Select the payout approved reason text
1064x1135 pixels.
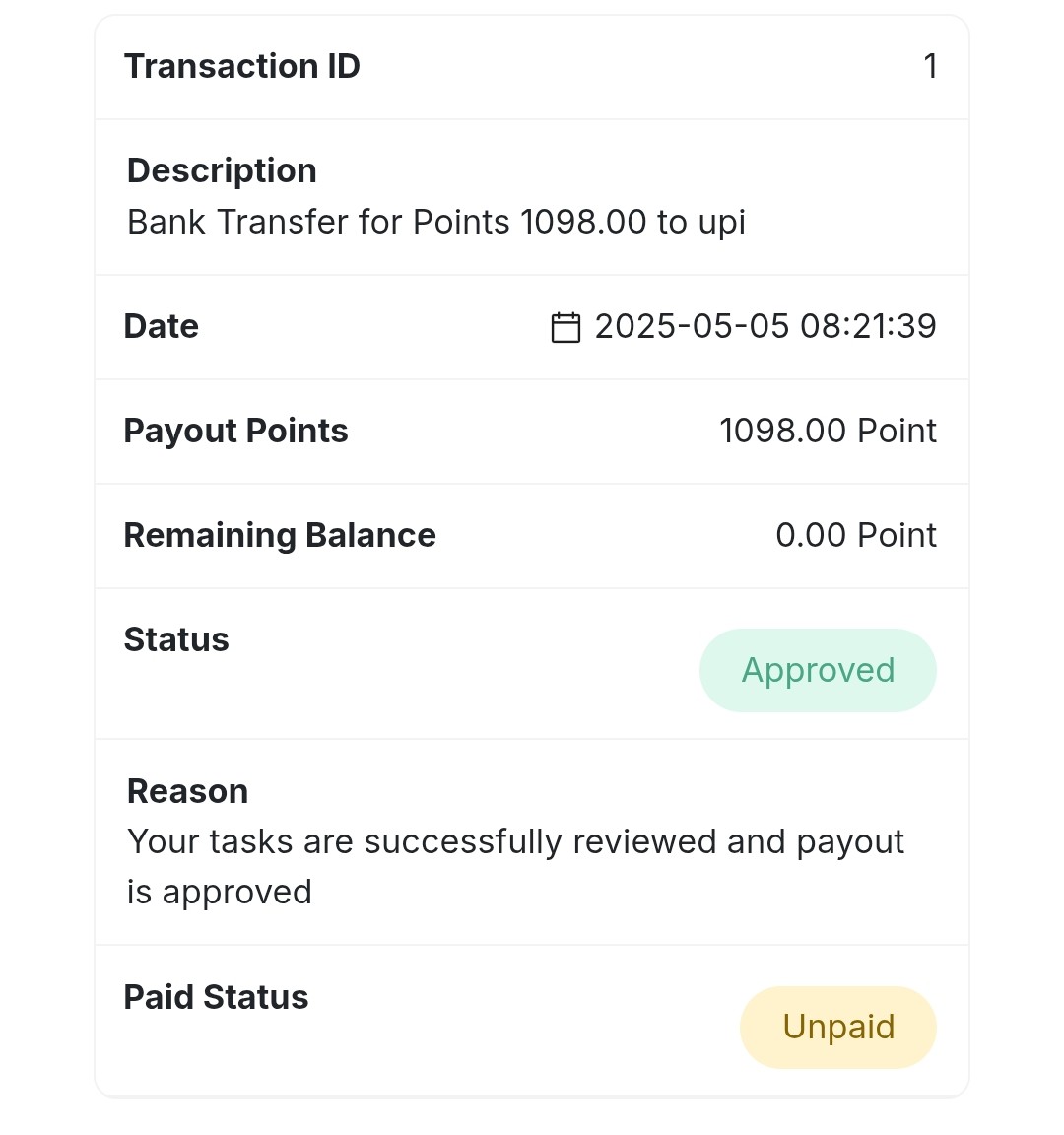[x=515, y=867]
